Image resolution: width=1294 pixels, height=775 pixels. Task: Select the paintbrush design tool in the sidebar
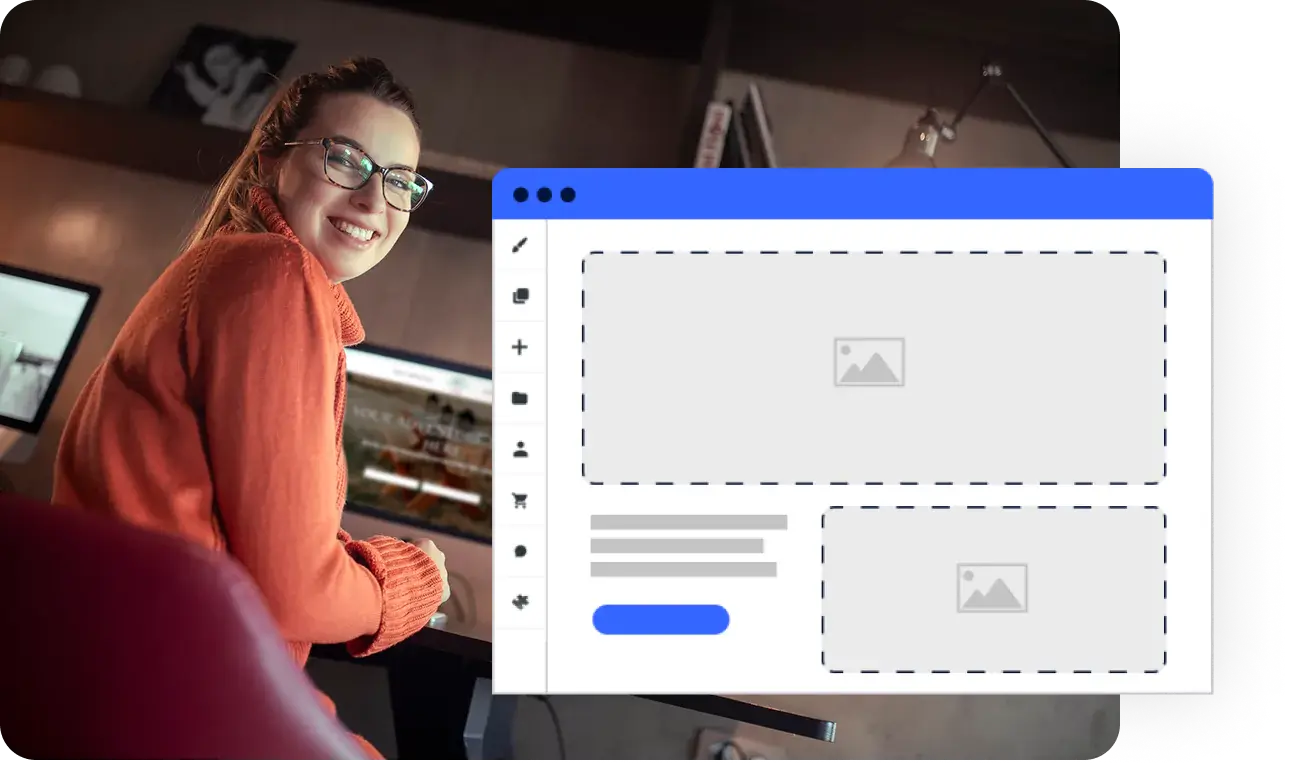click(x=520, y=245)
